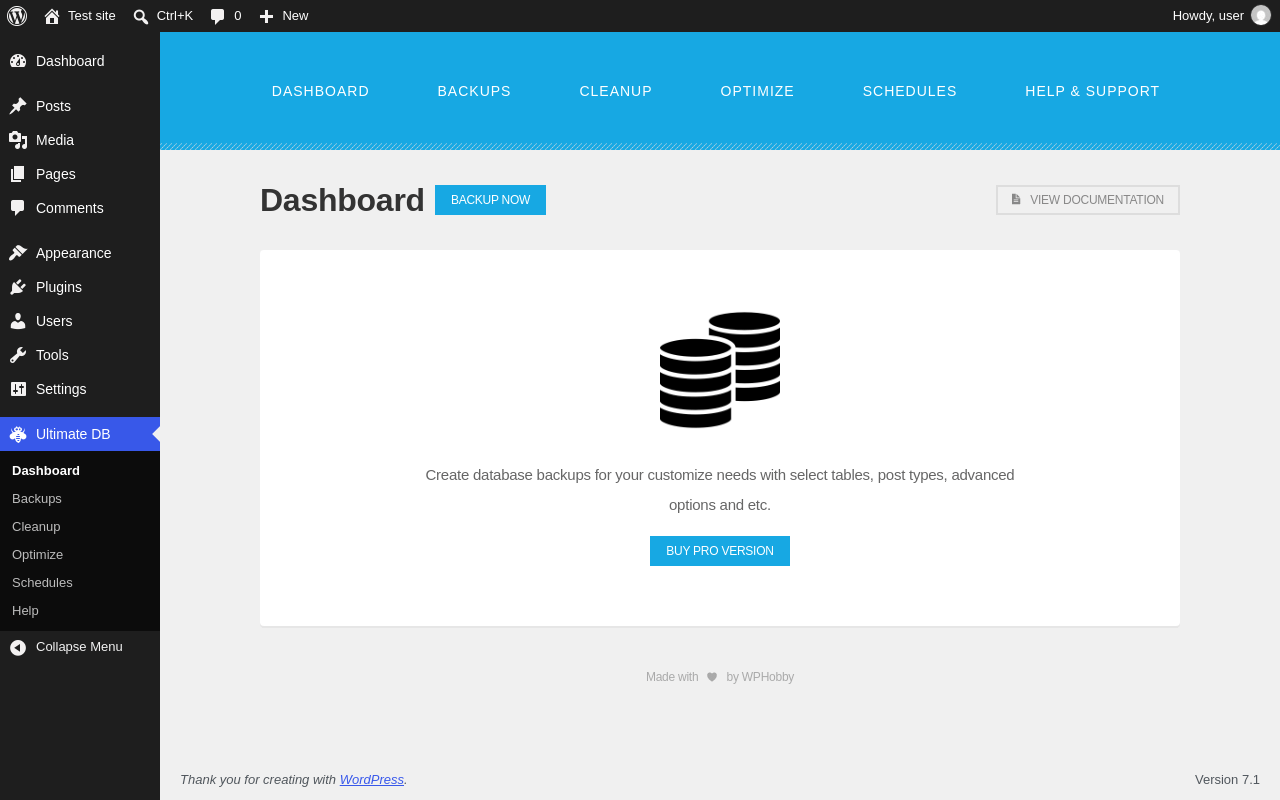
Task: Open search via the magnifier icon
Action: point(141,16)
